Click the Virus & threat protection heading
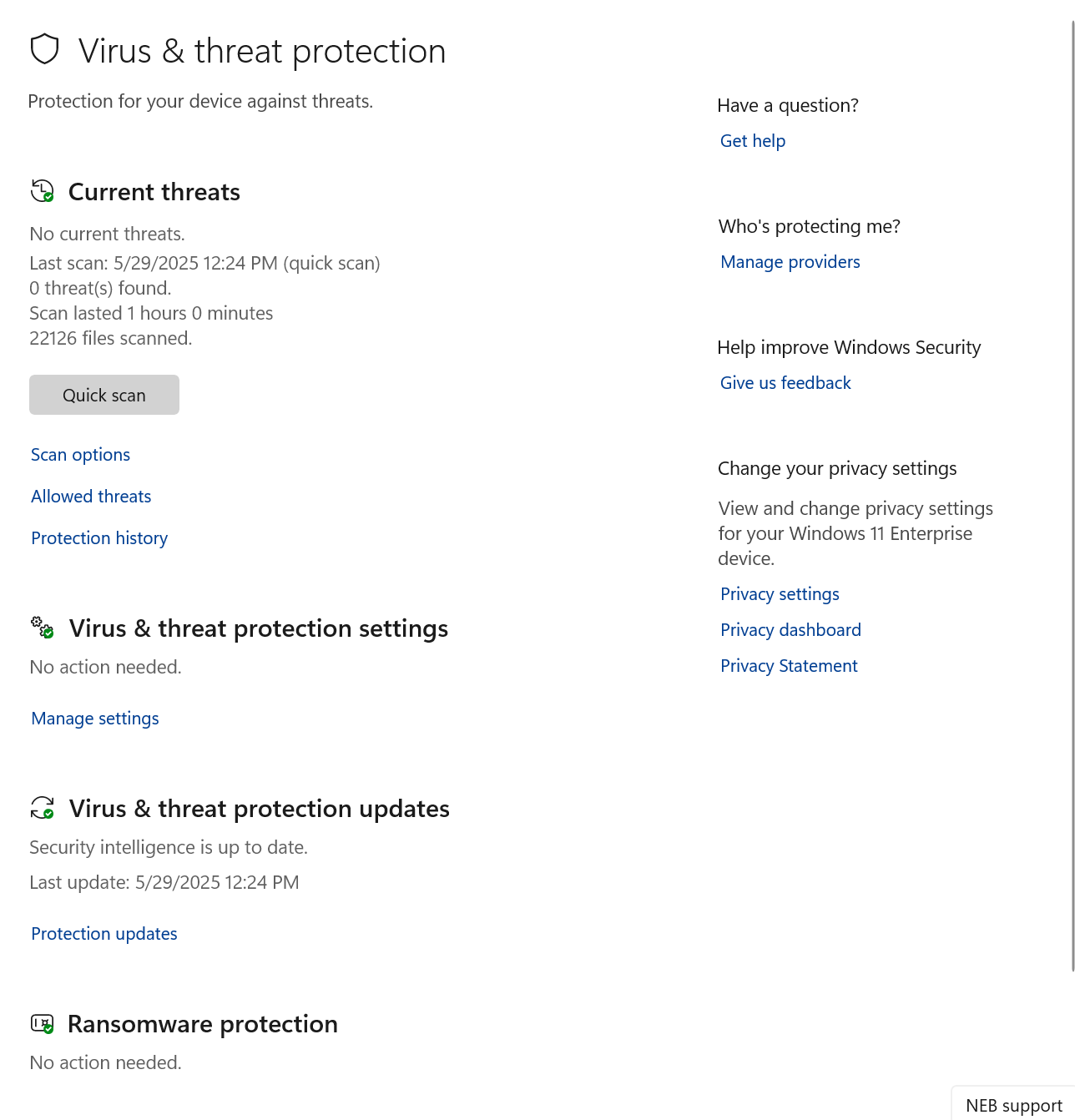 click(x=262, y=51)
